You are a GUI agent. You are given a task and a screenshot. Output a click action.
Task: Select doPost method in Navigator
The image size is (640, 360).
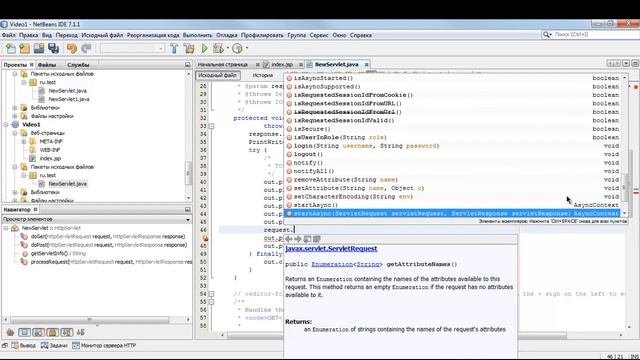tap(109, 245)
